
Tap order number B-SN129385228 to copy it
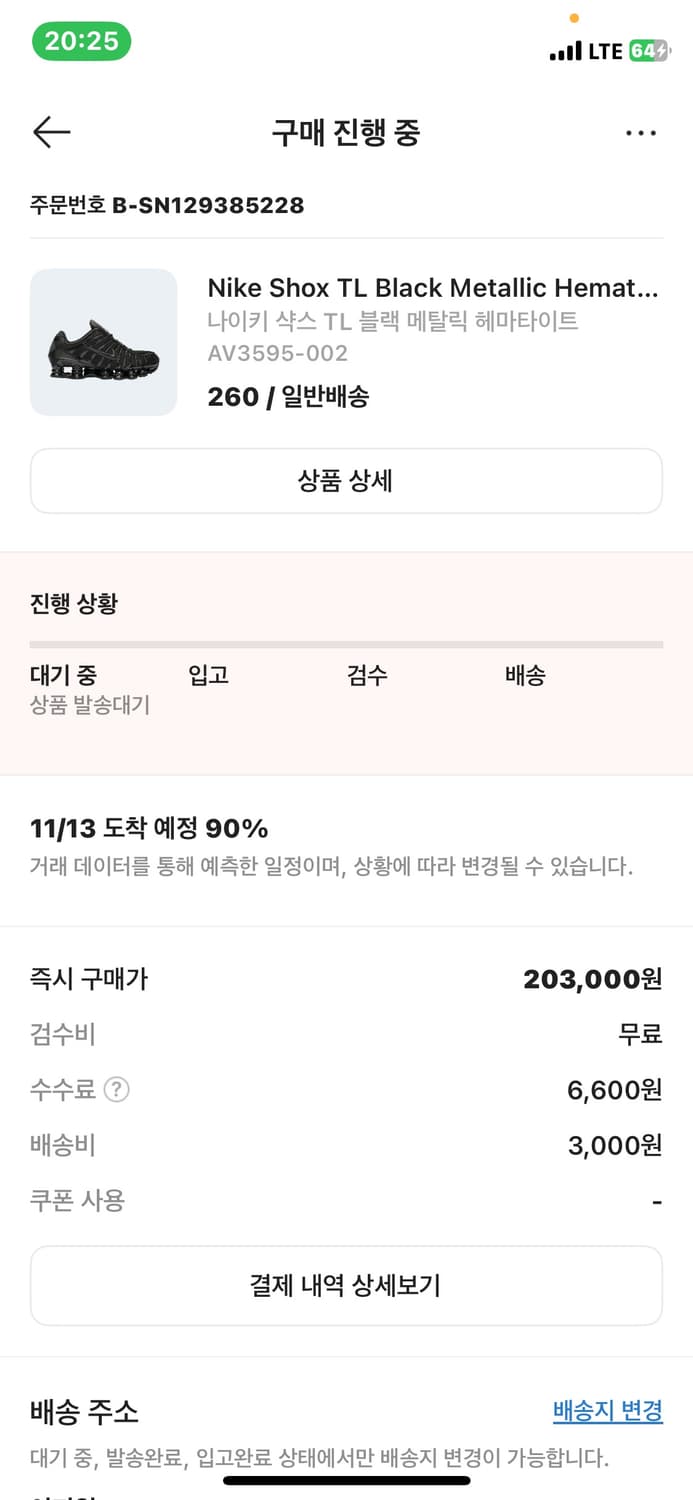point(167,206)
